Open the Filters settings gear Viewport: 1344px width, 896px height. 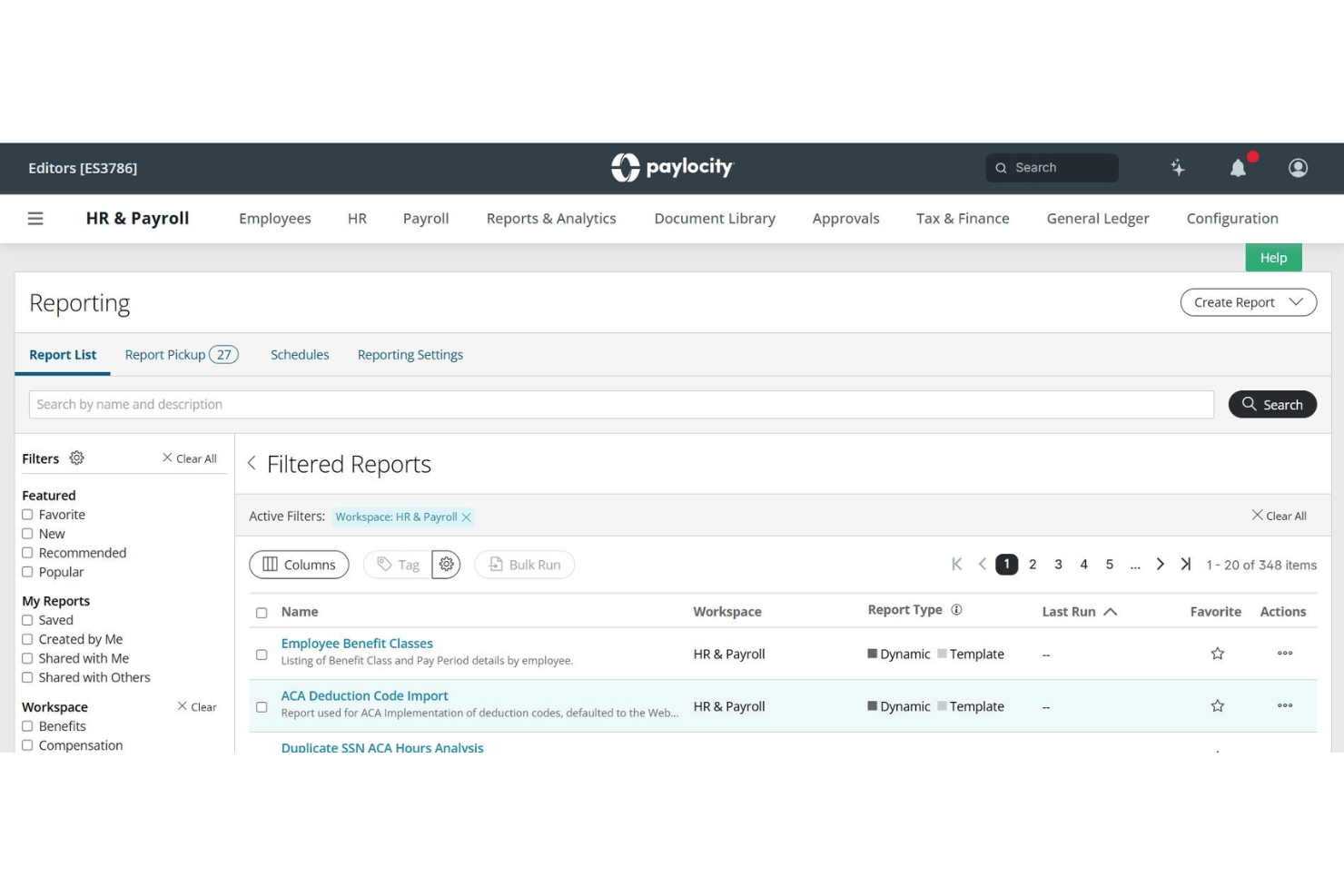(x=77, y=458)
